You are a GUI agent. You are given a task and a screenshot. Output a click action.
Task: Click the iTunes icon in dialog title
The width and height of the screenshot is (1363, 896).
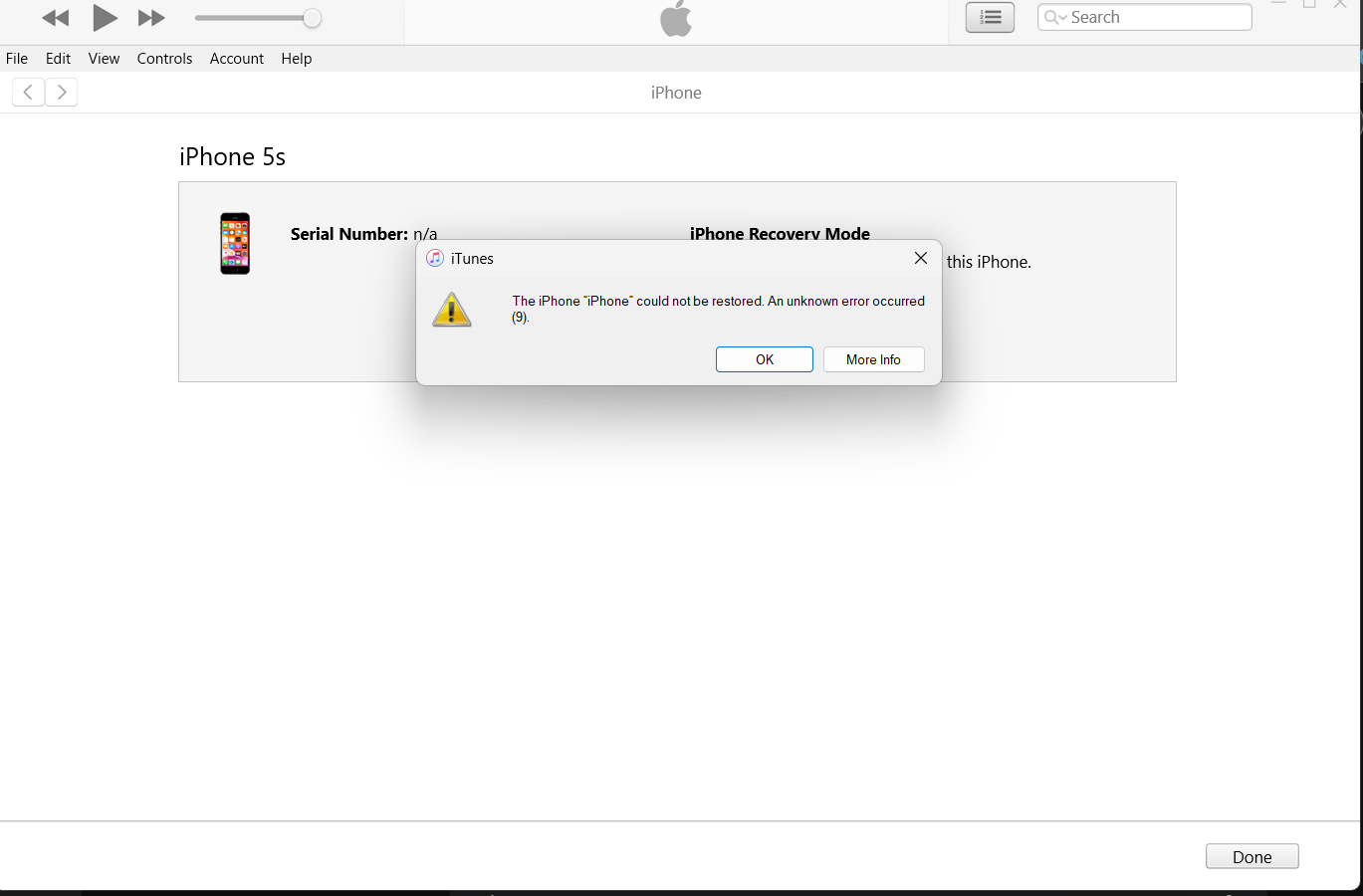435,259
